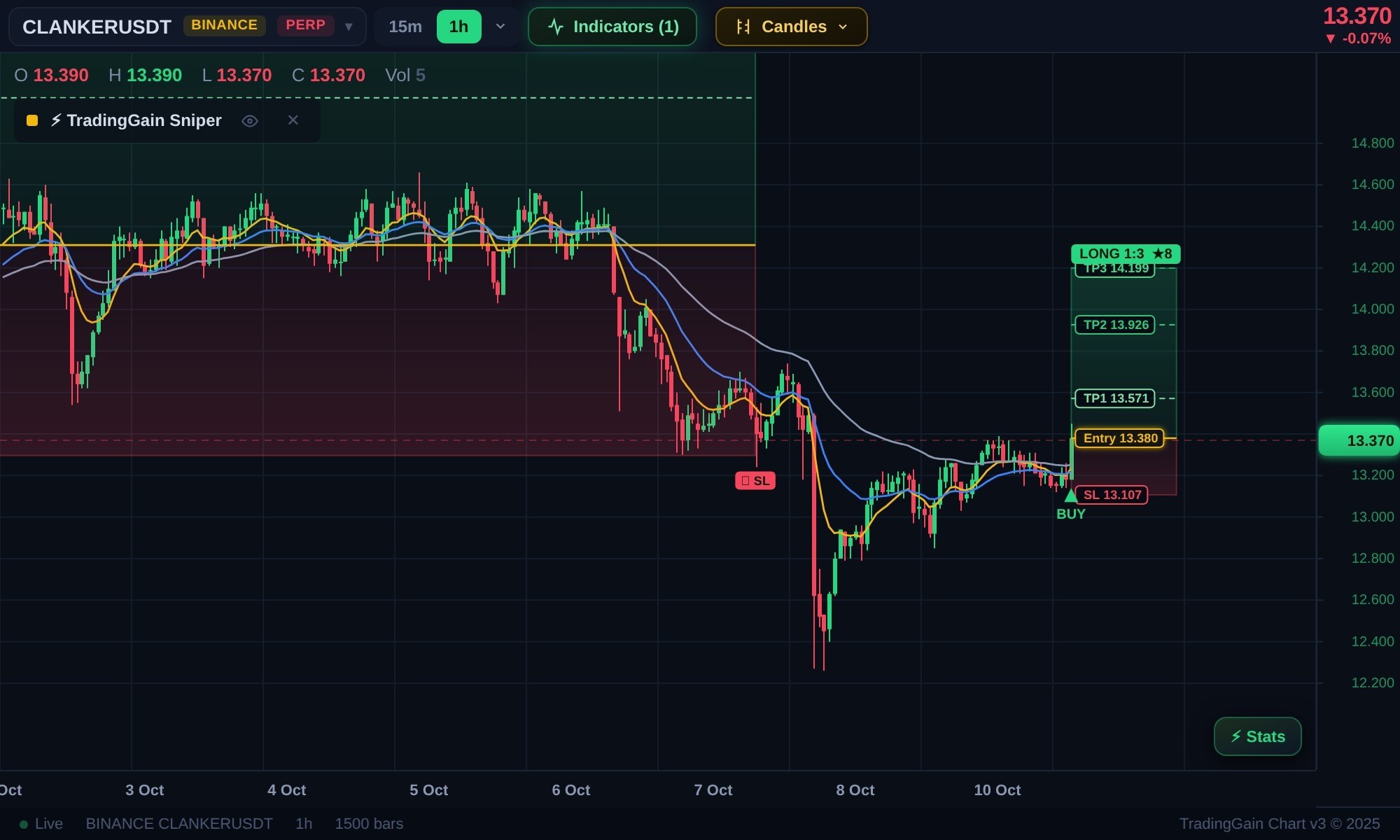Click the 1500 bars status entry
The width and height of the screenshot is (1400, 840).
coord(369,824)
